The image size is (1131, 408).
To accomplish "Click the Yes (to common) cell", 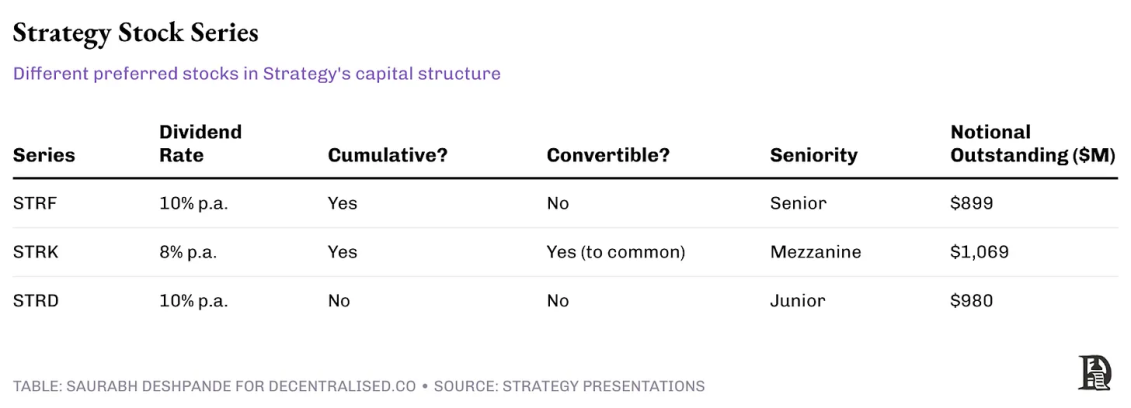I will pyautogui.click(x=615, y=252).
